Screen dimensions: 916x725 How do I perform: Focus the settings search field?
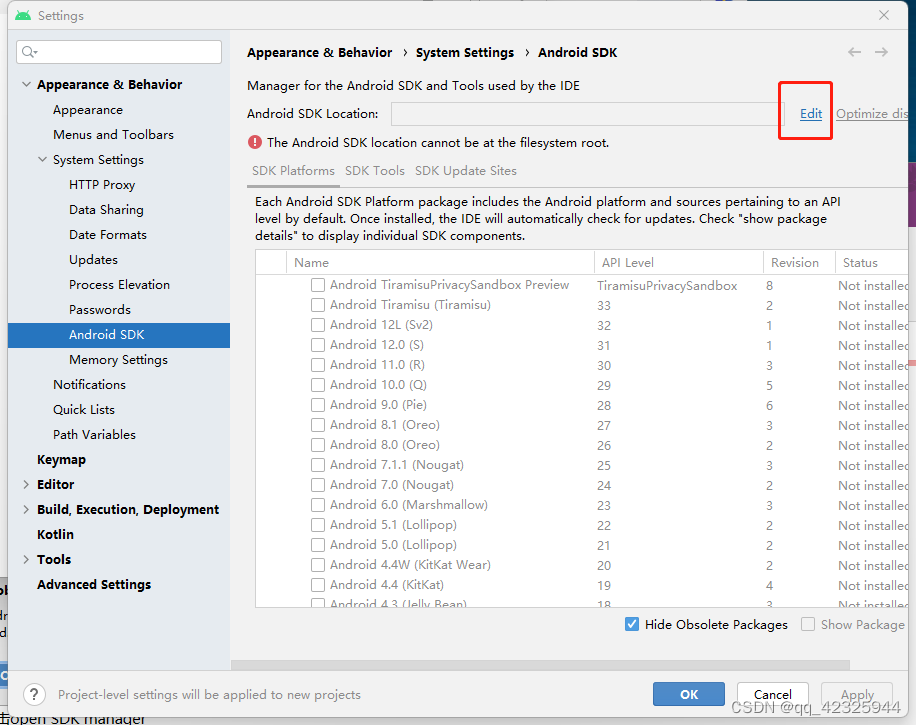click(x=119, y=52)
